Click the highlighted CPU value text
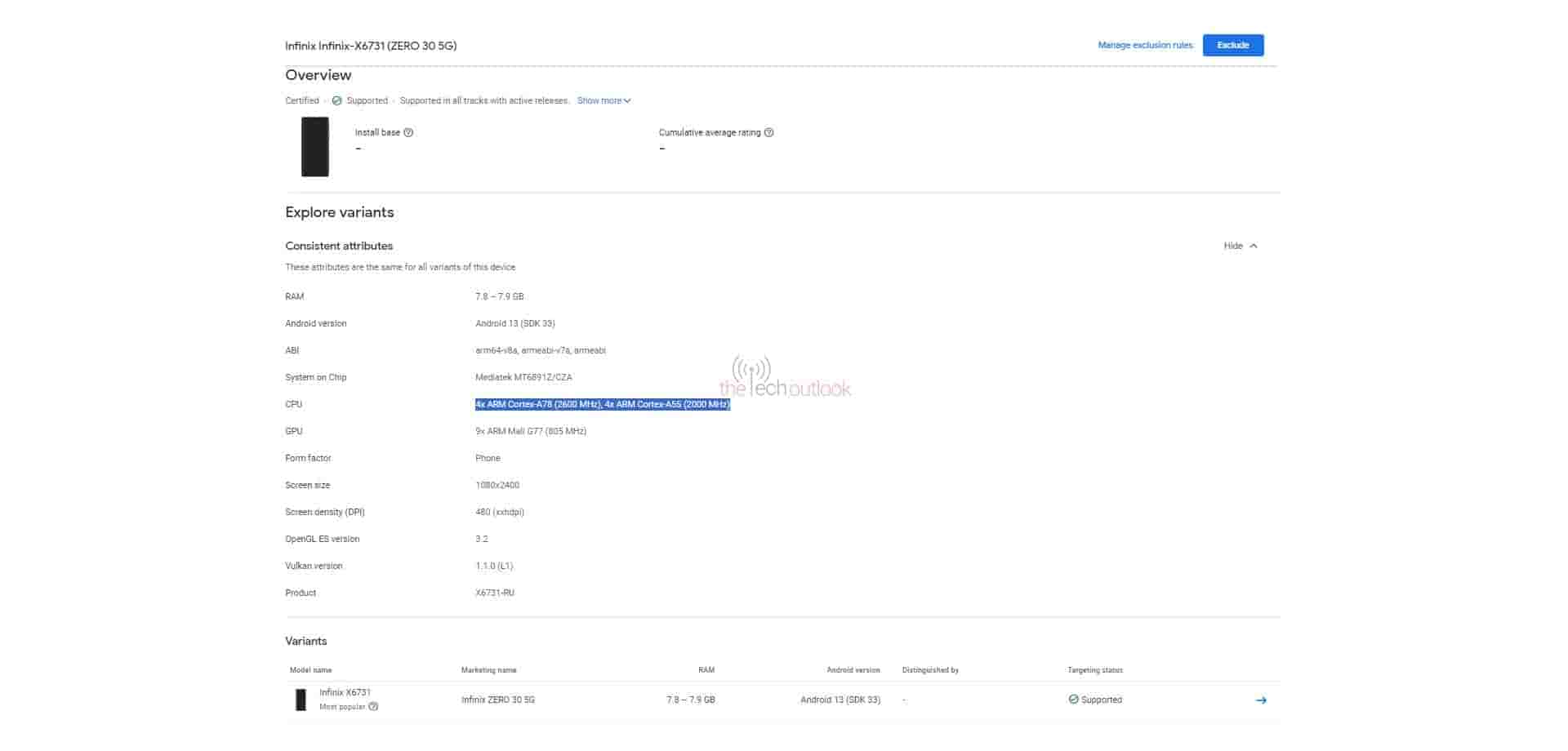Screen dimensions: 1568x751 point(602,405)
